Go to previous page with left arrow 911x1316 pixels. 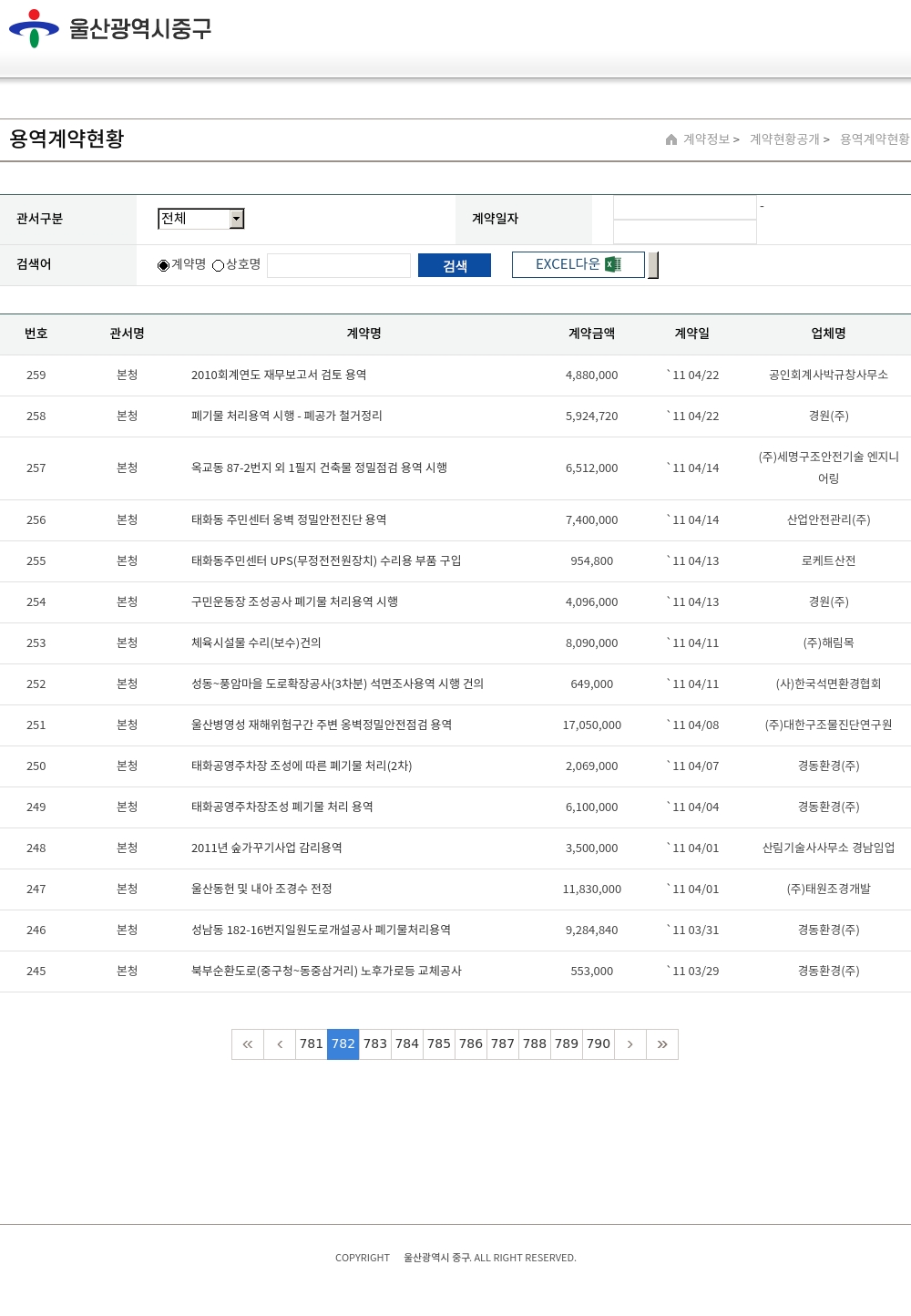(280, 1044)
